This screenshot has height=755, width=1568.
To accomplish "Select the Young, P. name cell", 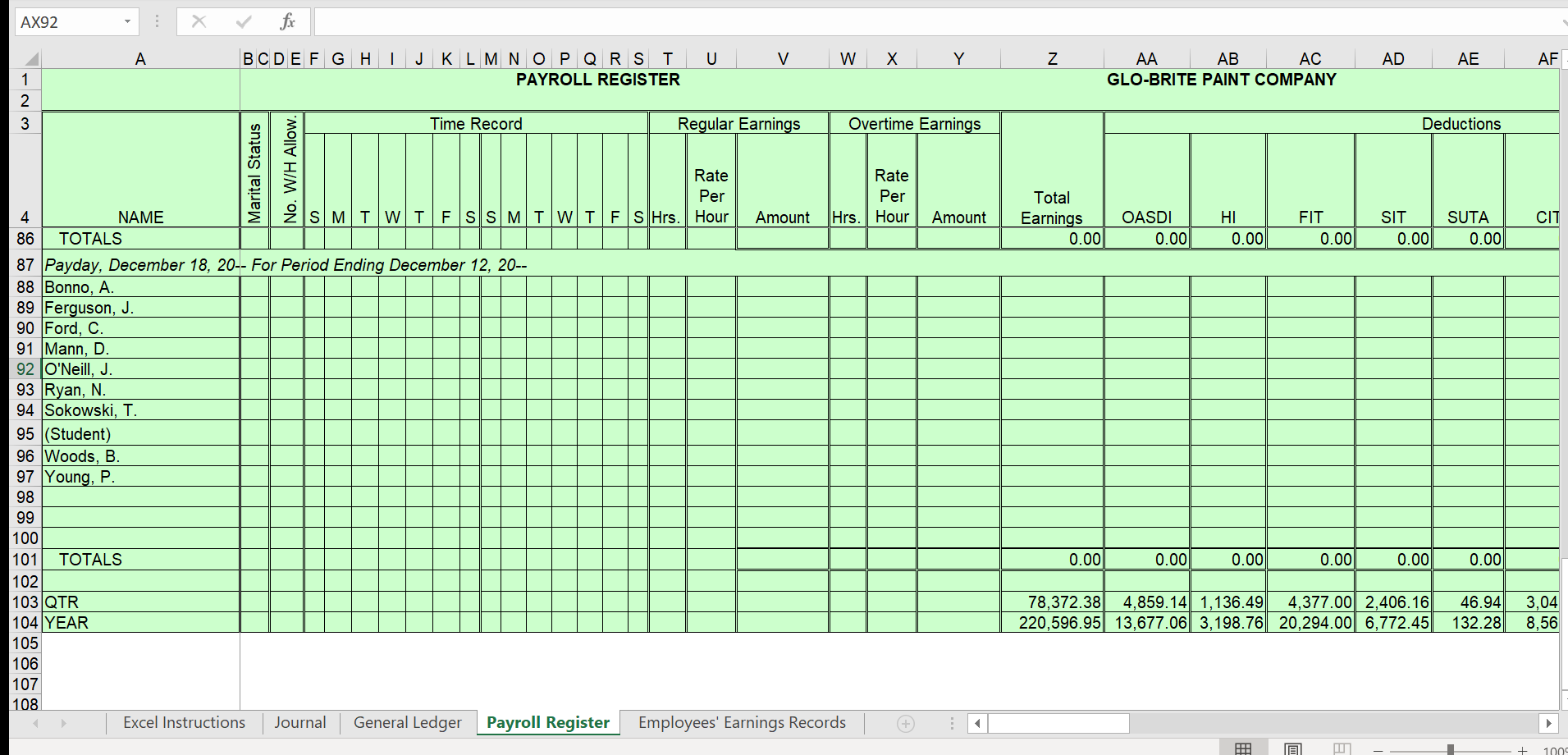I will [140, 477].
